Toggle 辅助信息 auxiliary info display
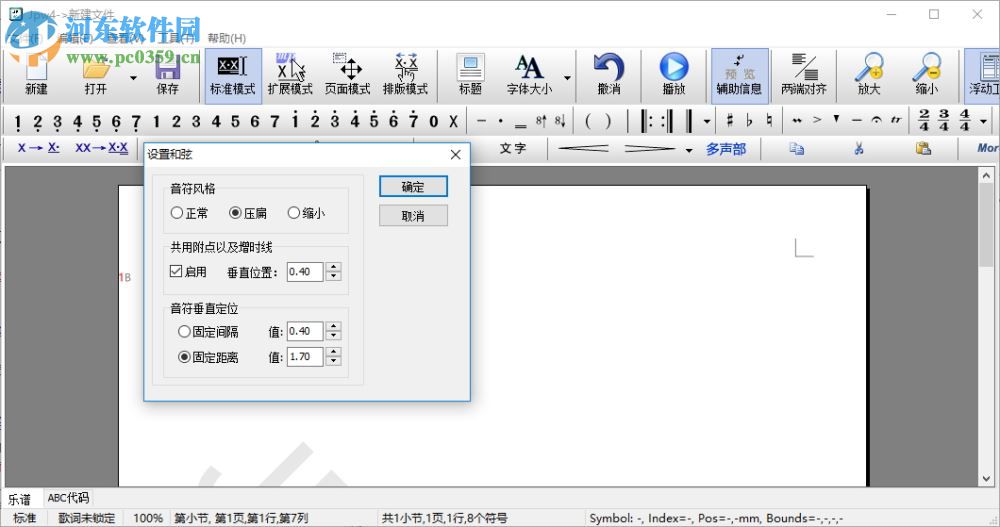Screen dimensions: 1000x527 [x=740, y=75]
